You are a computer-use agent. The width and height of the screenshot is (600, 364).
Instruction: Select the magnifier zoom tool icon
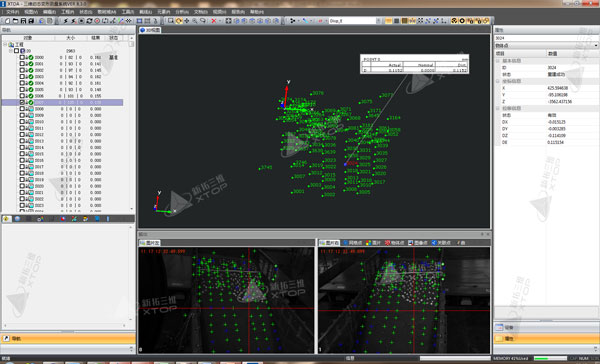click(194, 21)
